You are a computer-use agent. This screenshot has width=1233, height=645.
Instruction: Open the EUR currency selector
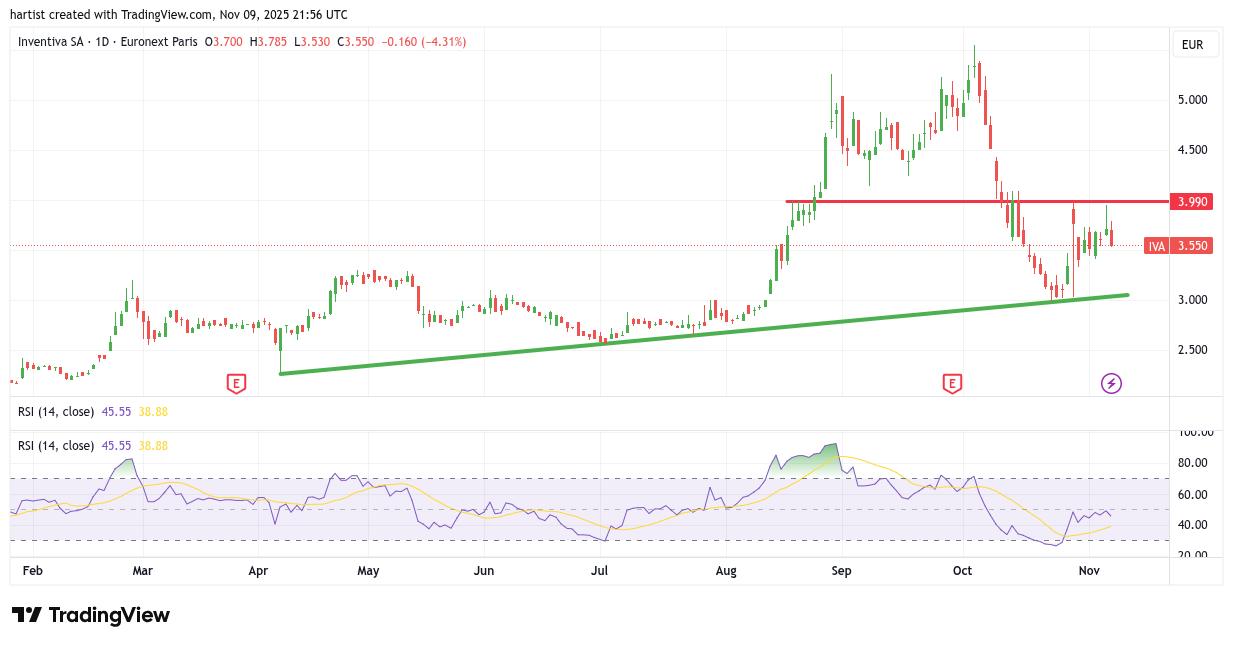tap(1192, 45)
